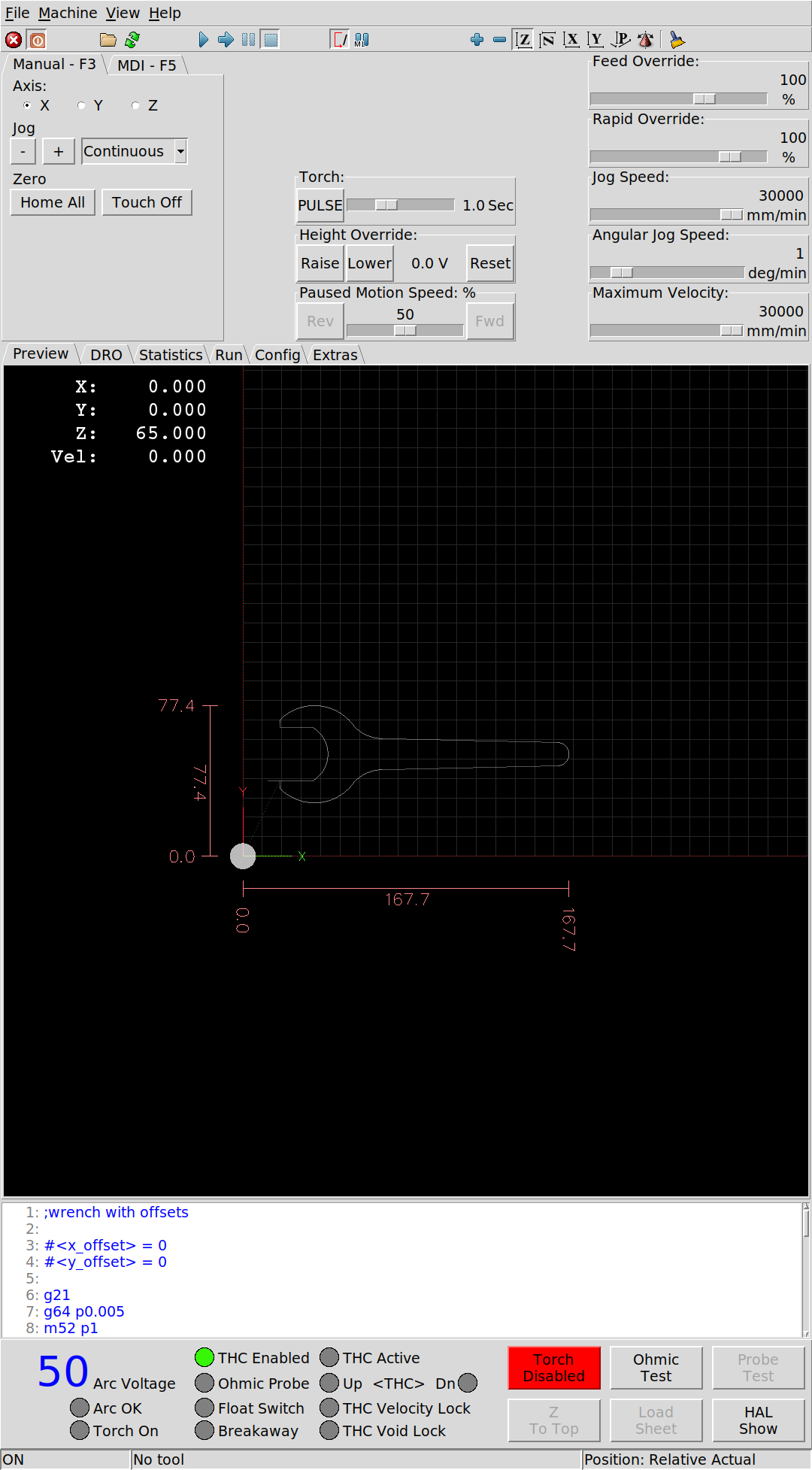Viewport: 812px width, 1470px height.
Task: Click G-code line '#<x_offset> = 0'
Action: click(x=105, y=1245)
